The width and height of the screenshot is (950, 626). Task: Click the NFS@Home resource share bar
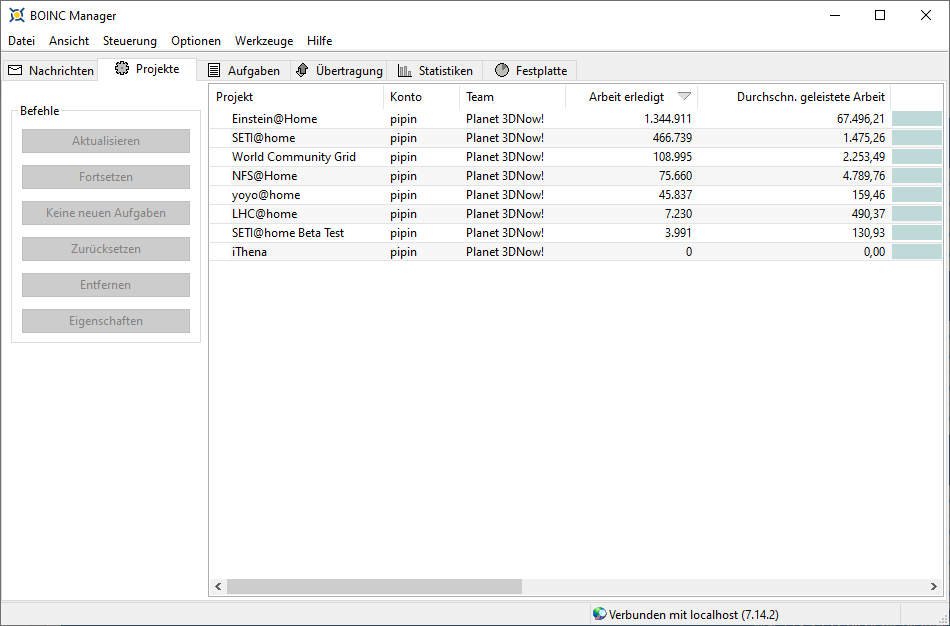917,176
